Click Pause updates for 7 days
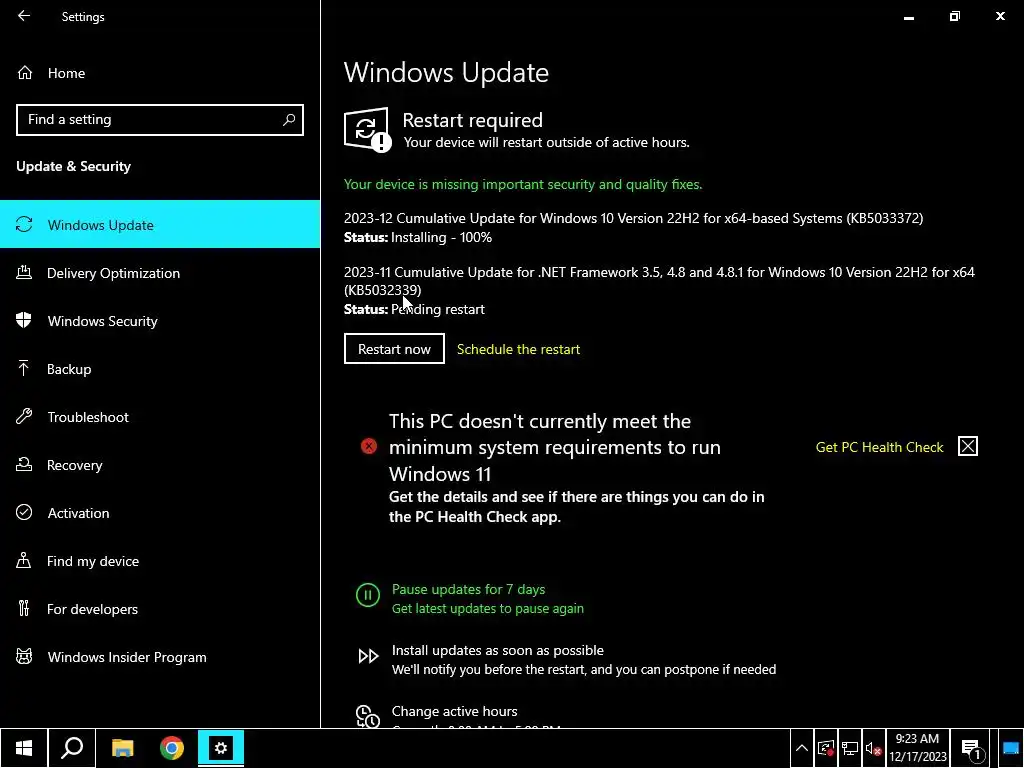This screenshot has width=1024, height=768. [468, 589]
